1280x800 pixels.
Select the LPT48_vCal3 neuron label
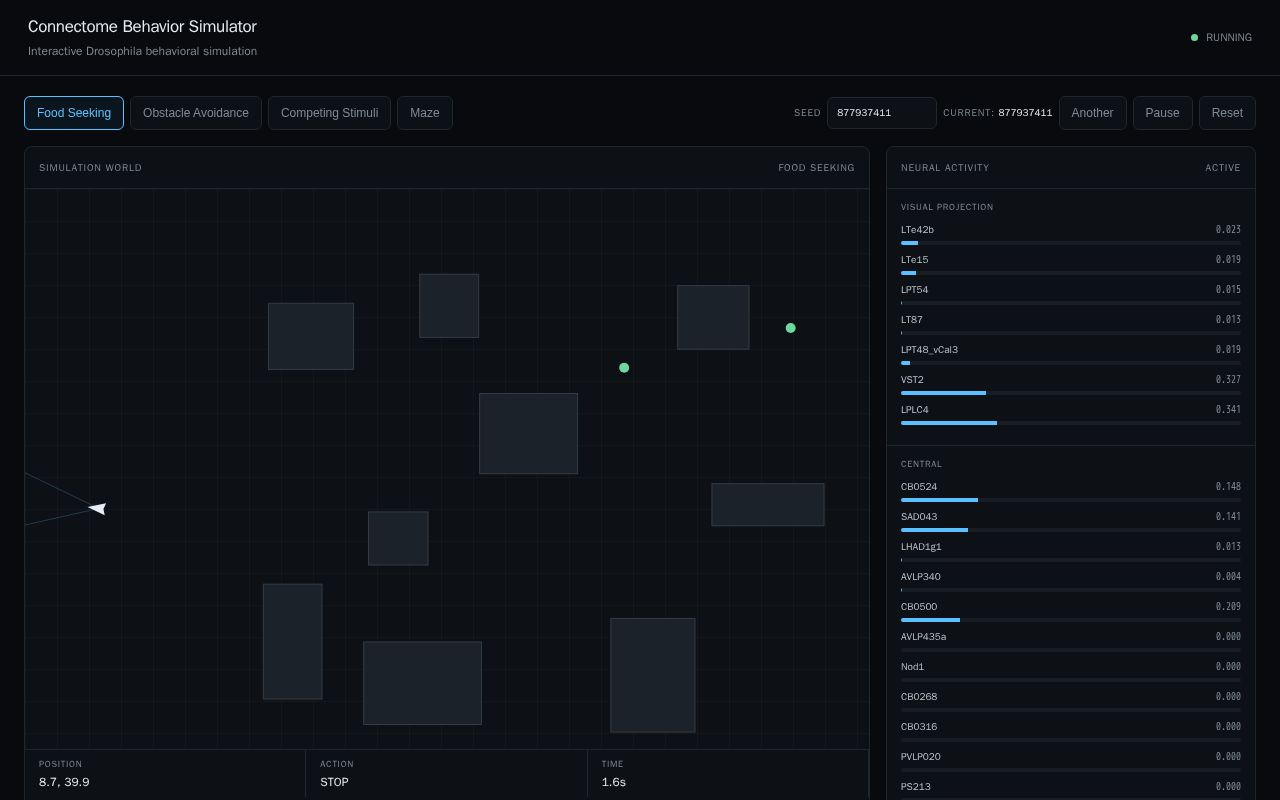(x=929, y=350)
